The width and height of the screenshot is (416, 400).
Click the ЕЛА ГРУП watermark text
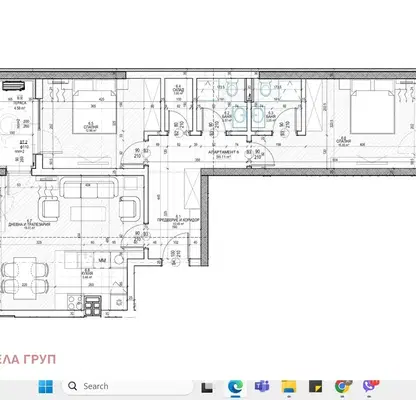27,359
